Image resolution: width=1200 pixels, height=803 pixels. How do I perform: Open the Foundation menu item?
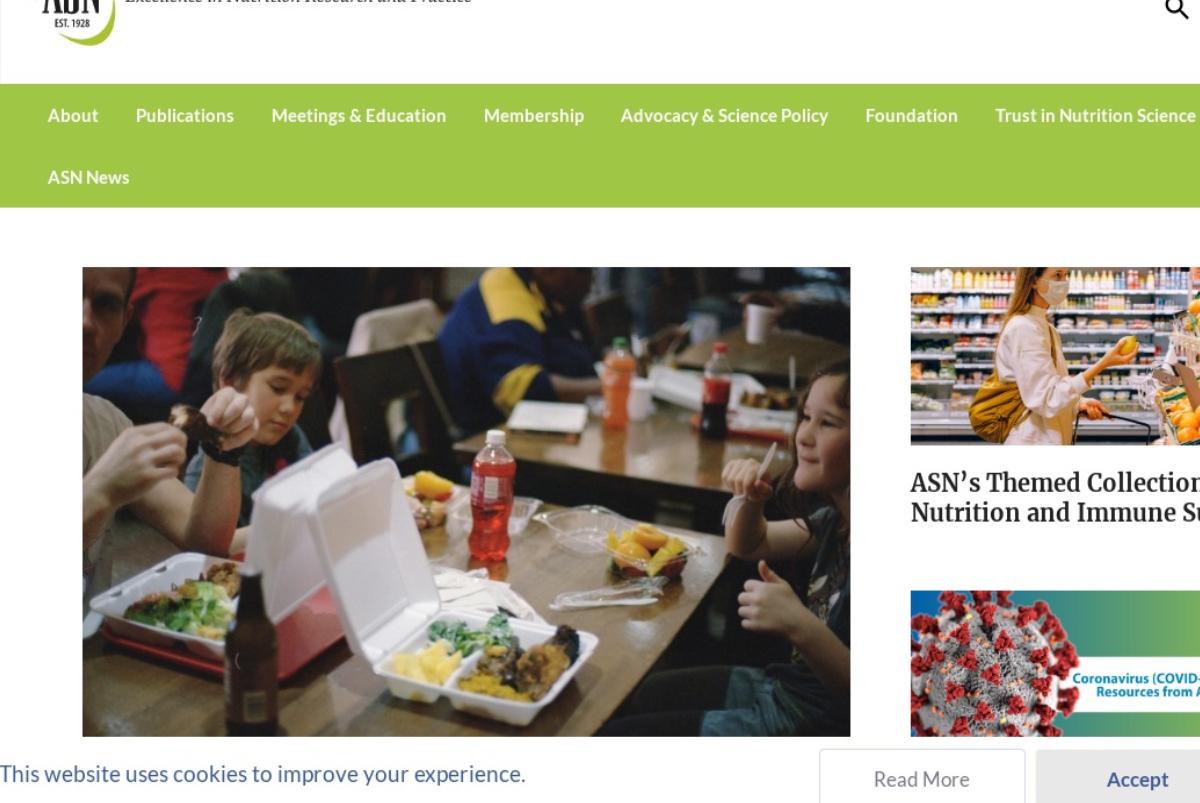911,116
